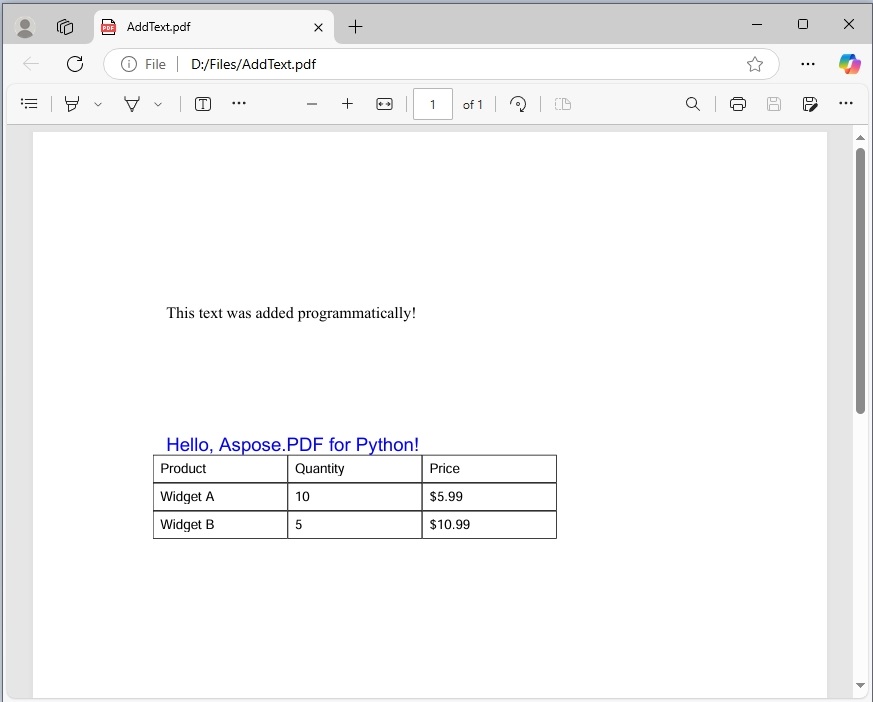Image resolution: width=873 pixels, height=702 pixels.
Task: Open the table of contents panel
Action: [x=29, y=103]
